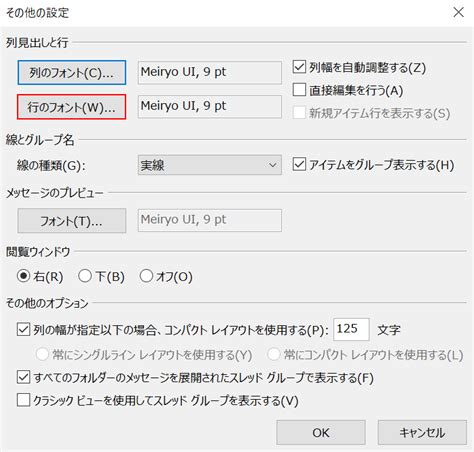474x452 pixels.
Task: Open the 列のフォント(C) column font dialog
Action: pos(72,72)
